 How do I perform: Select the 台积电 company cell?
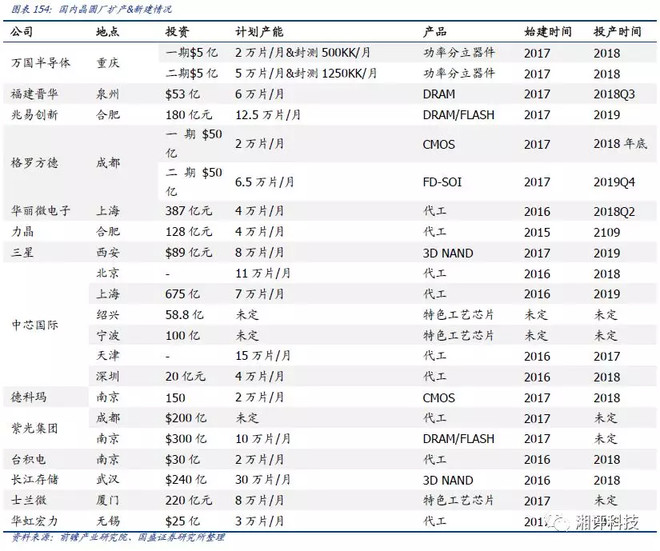[x=28, y=459]
